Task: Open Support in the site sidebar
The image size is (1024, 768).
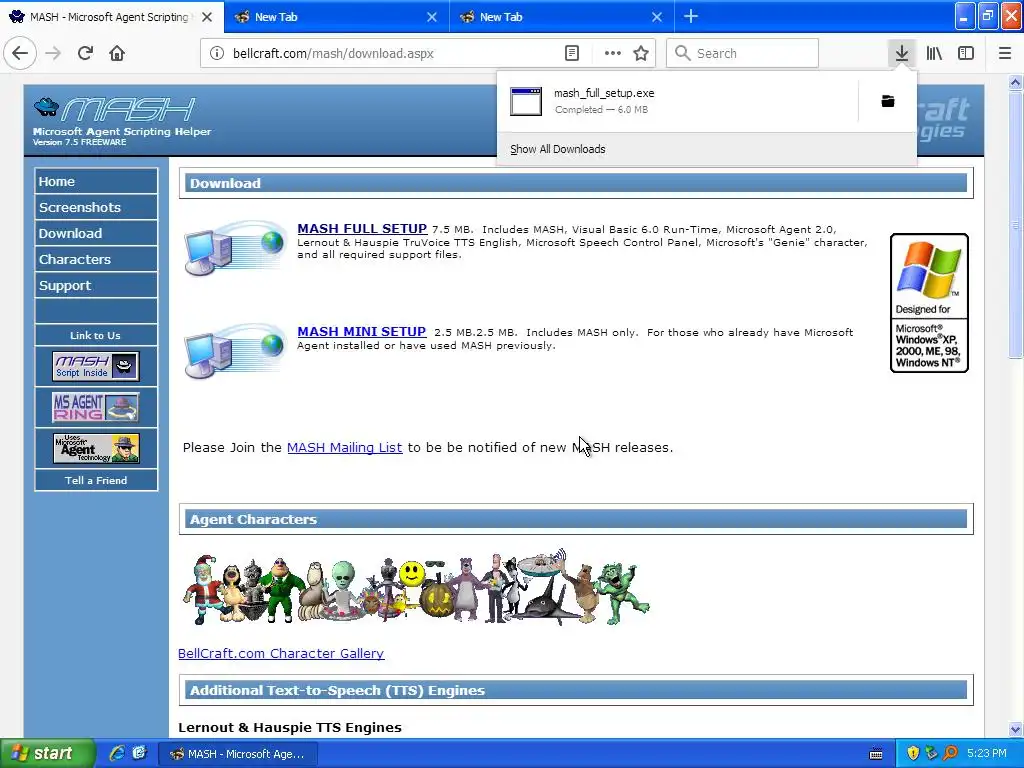Action: tap(96, 285)
